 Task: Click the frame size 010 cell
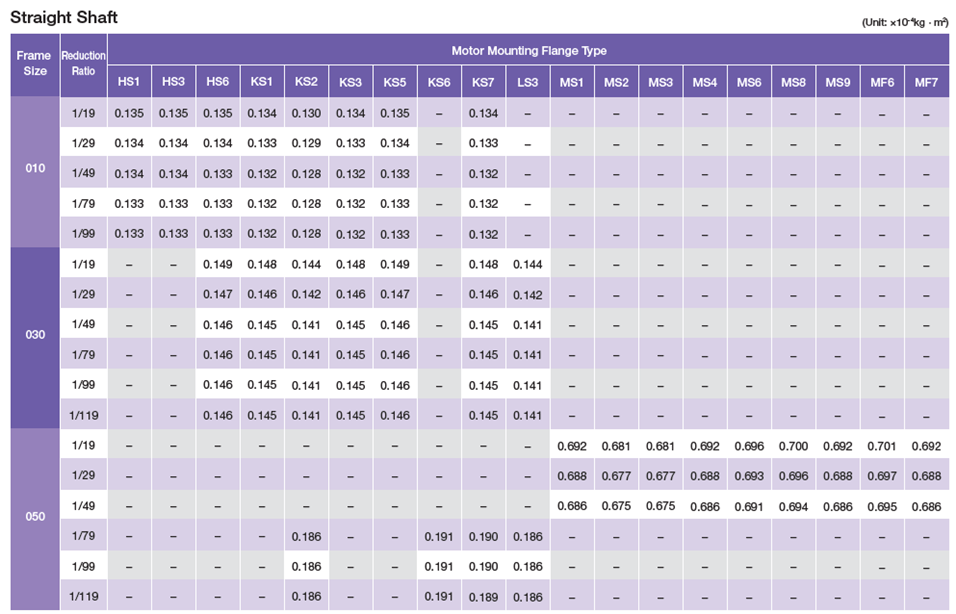coord(34,169)
